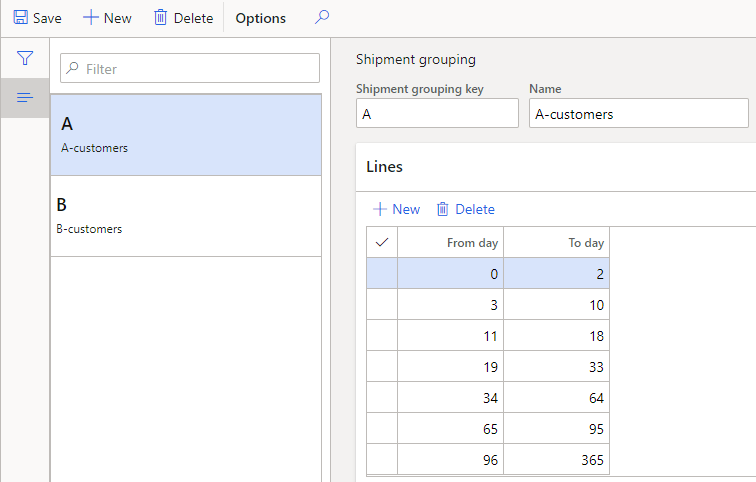This screenshot has width=756, height=482.
Task: Click the To day cell with value 33
Action: (556, 366)
